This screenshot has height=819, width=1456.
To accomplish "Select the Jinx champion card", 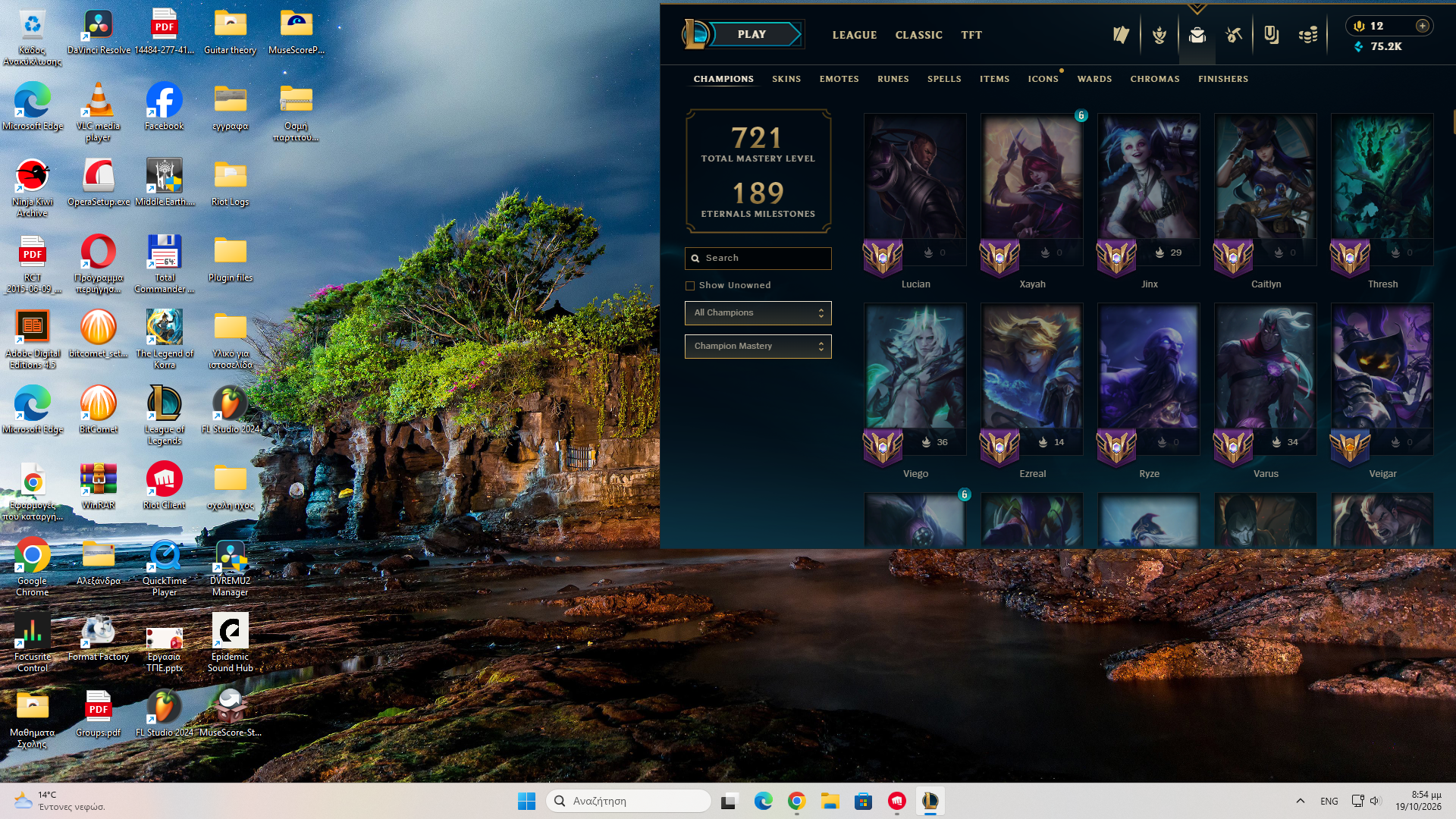I will (x=1149, y=190).
